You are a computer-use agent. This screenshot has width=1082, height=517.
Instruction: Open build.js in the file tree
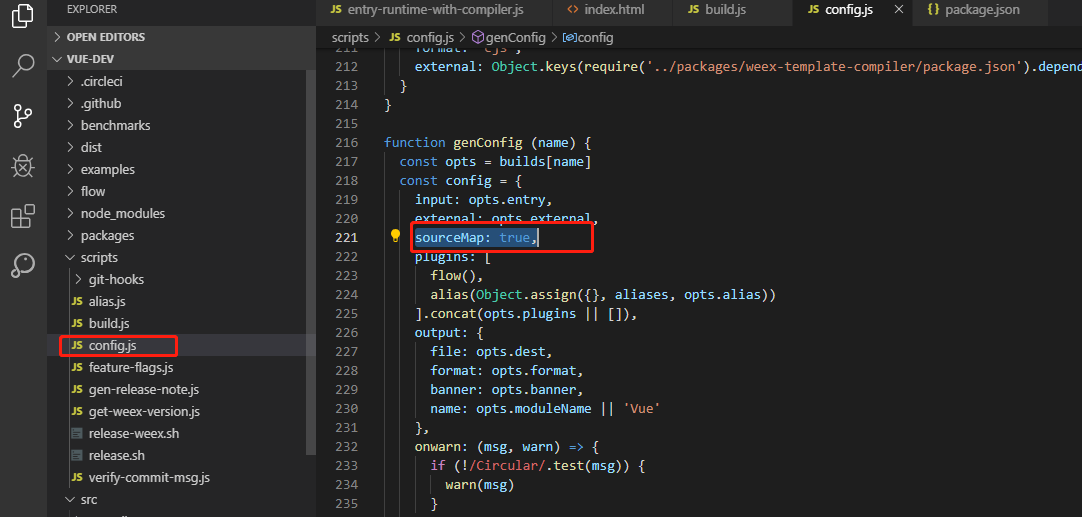pos(109,324)
